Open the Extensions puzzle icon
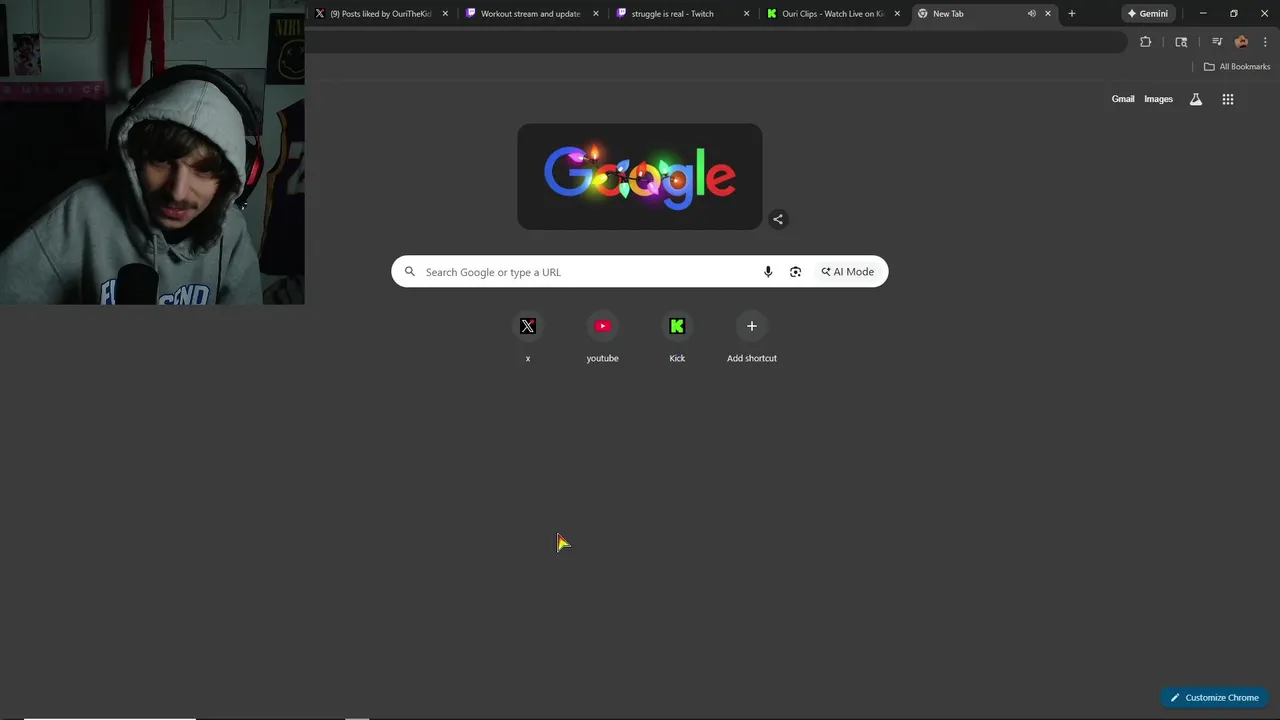 click(1146, 42)
